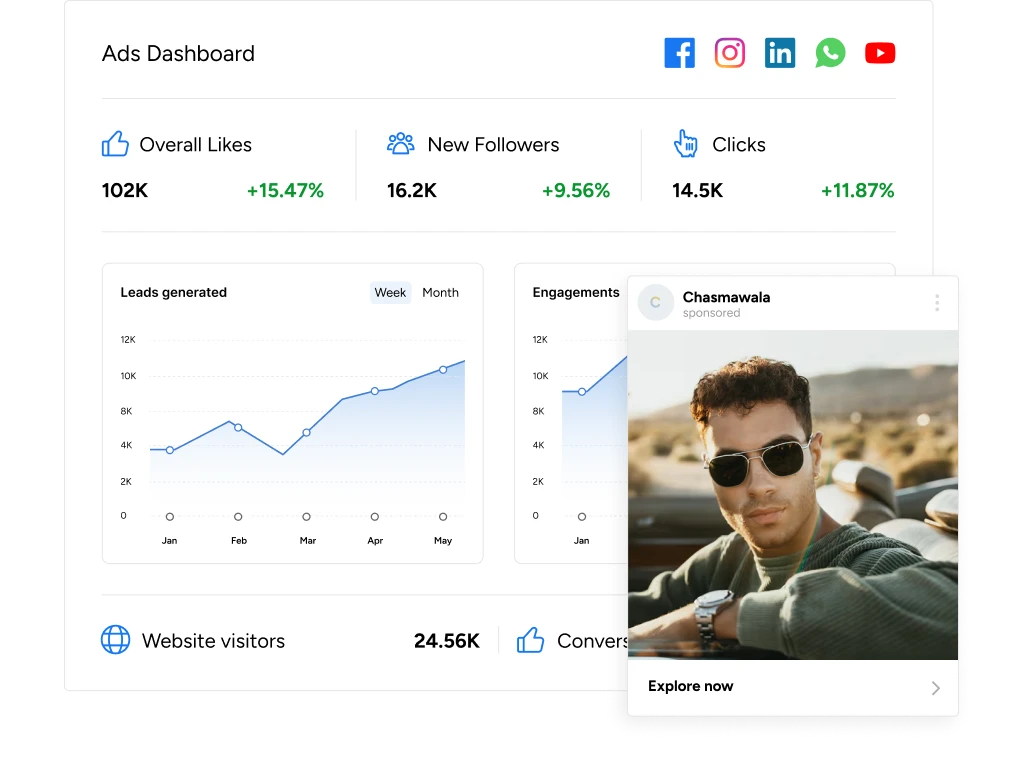This screenshot has height=760, width=1022.
Task: Click the Mar data point on Leads line
Action: (306, 433)
